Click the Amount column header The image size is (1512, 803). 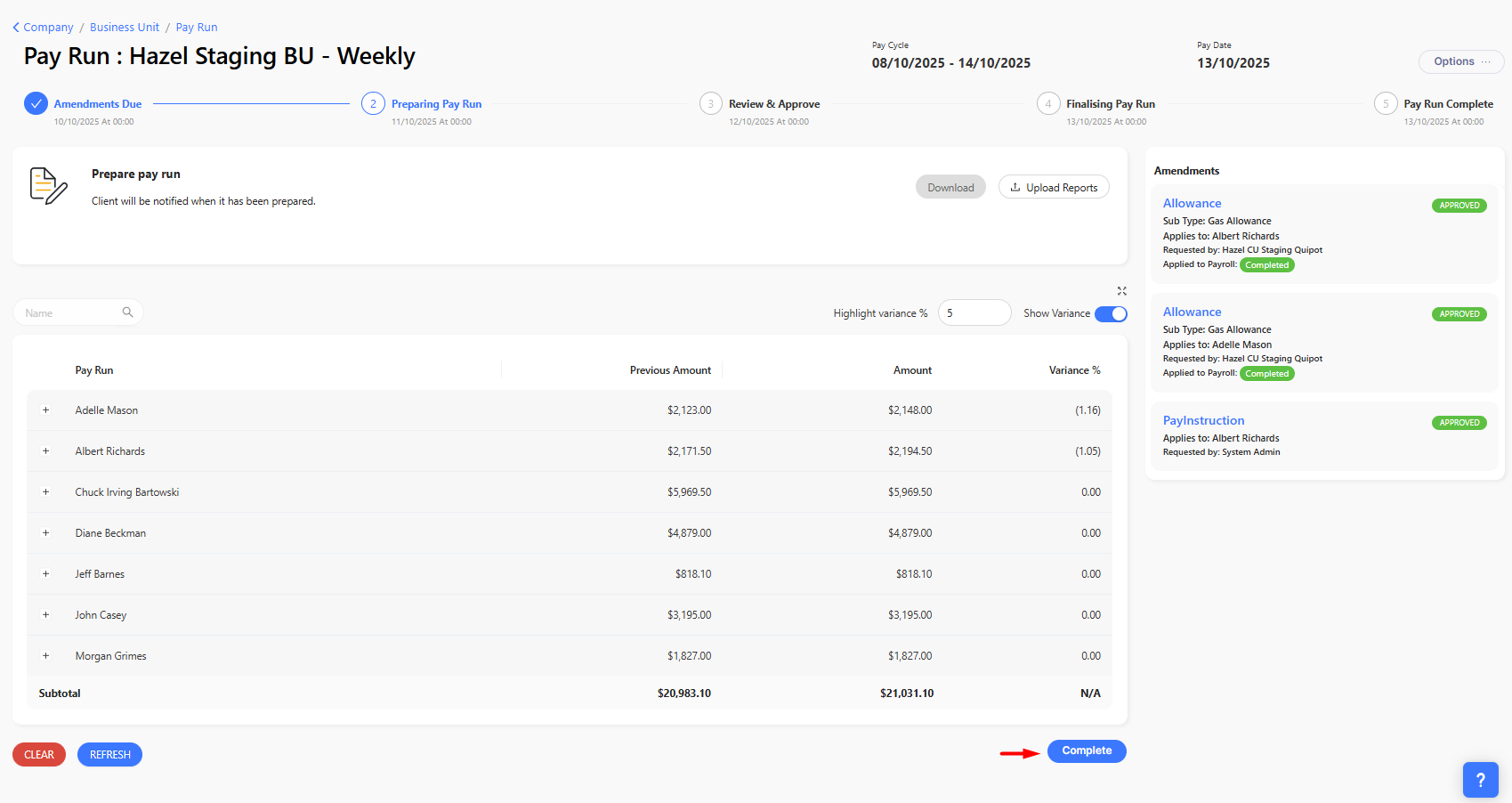click(912, 370)
